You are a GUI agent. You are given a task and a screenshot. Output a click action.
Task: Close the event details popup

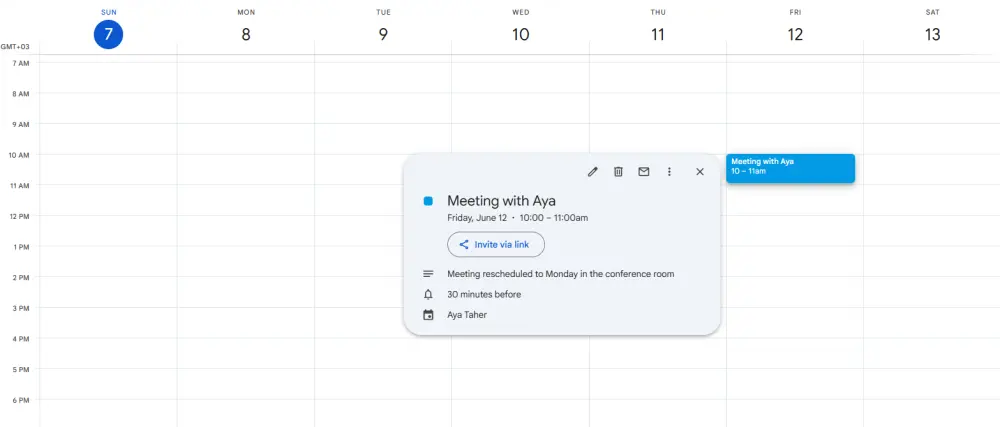pyautogui.click(x=700, y=171)
